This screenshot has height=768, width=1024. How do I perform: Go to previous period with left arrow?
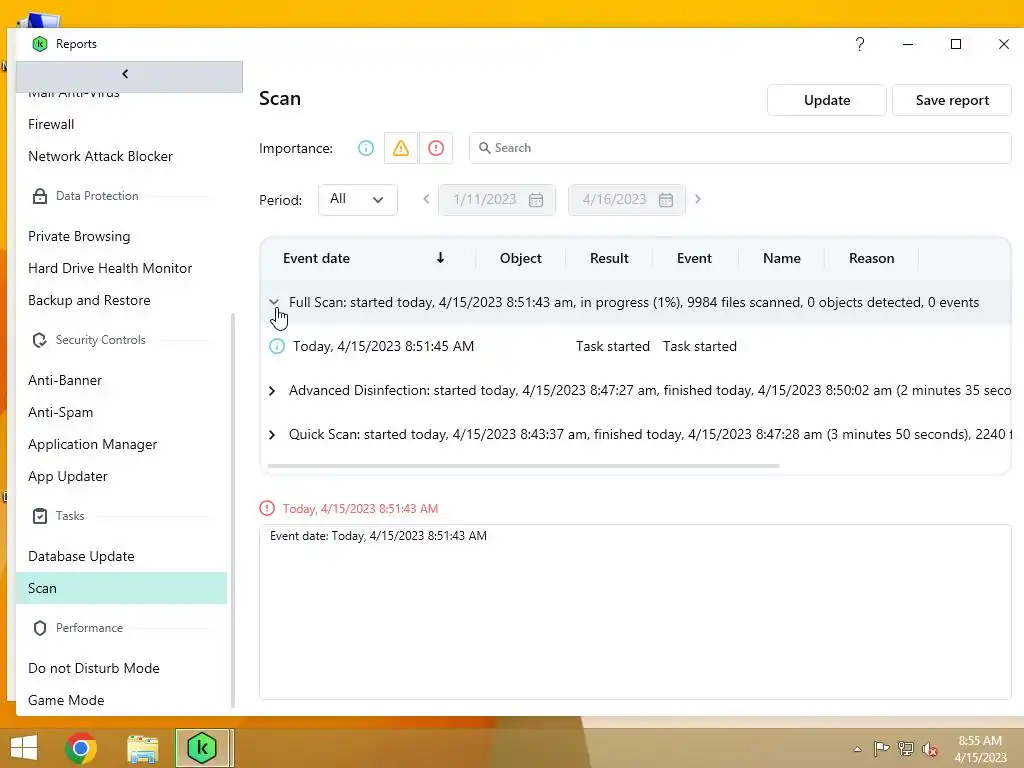pos(426,199)
